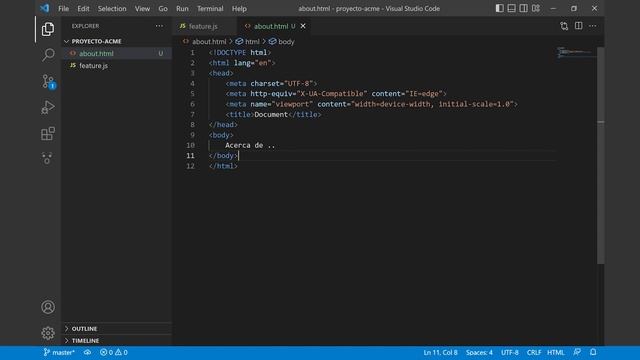Change indentation via Spaces: 4
This screenshot has height=360, width=640.
[479, 352]
